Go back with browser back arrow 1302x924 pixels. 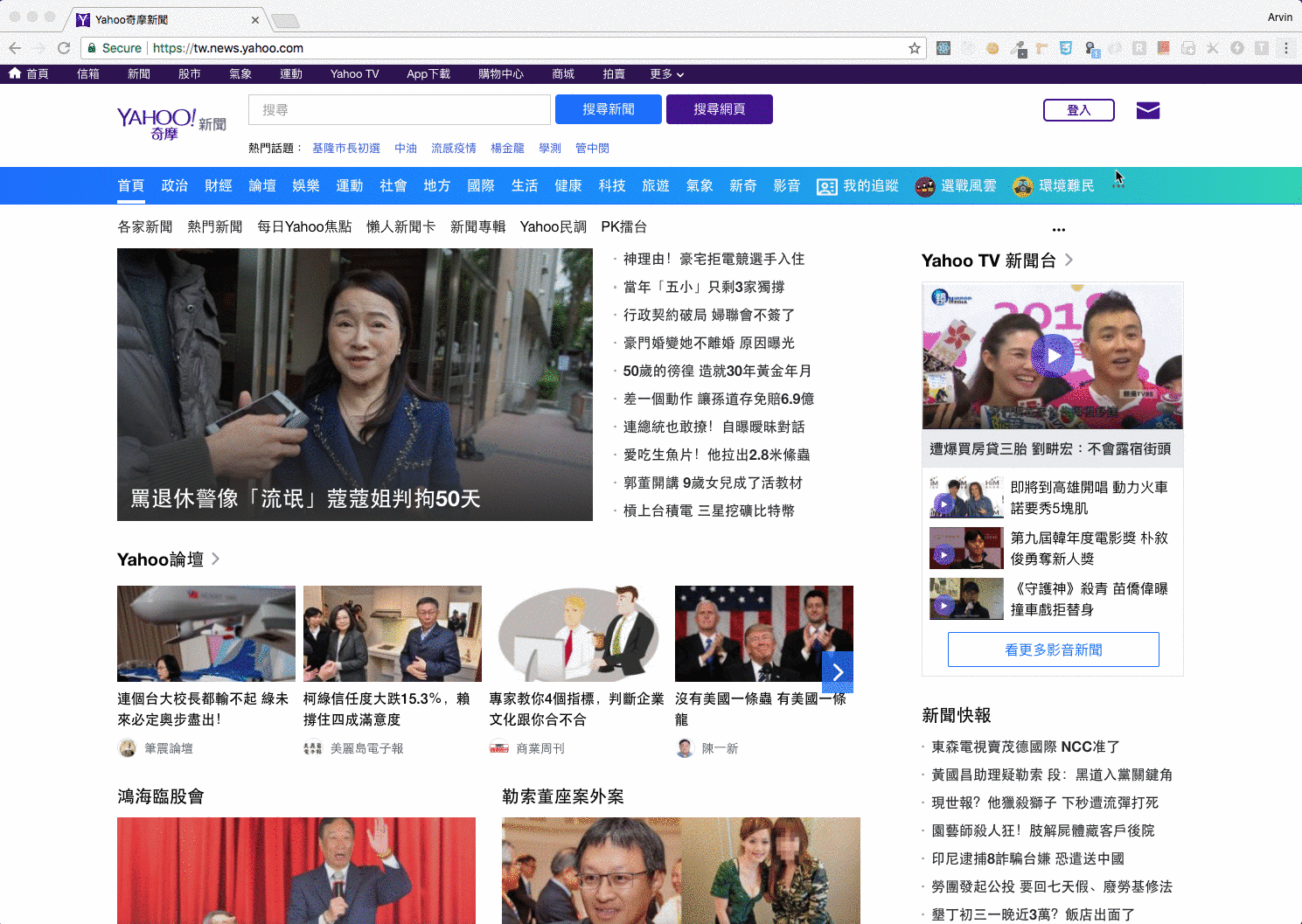point(15,48)
